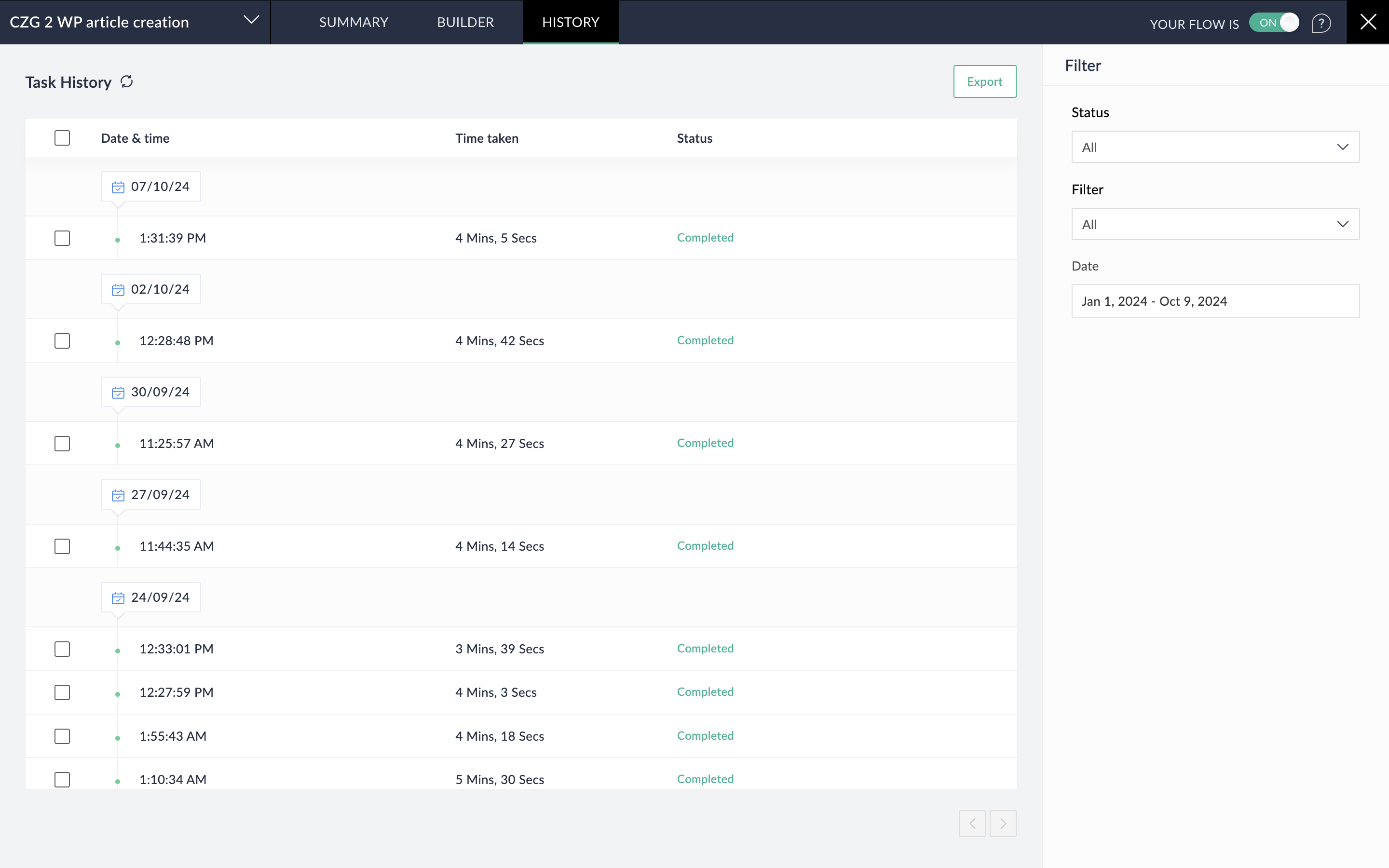Click calendar icon for 02/10/24
The image size is (1389, 868).
118,290
